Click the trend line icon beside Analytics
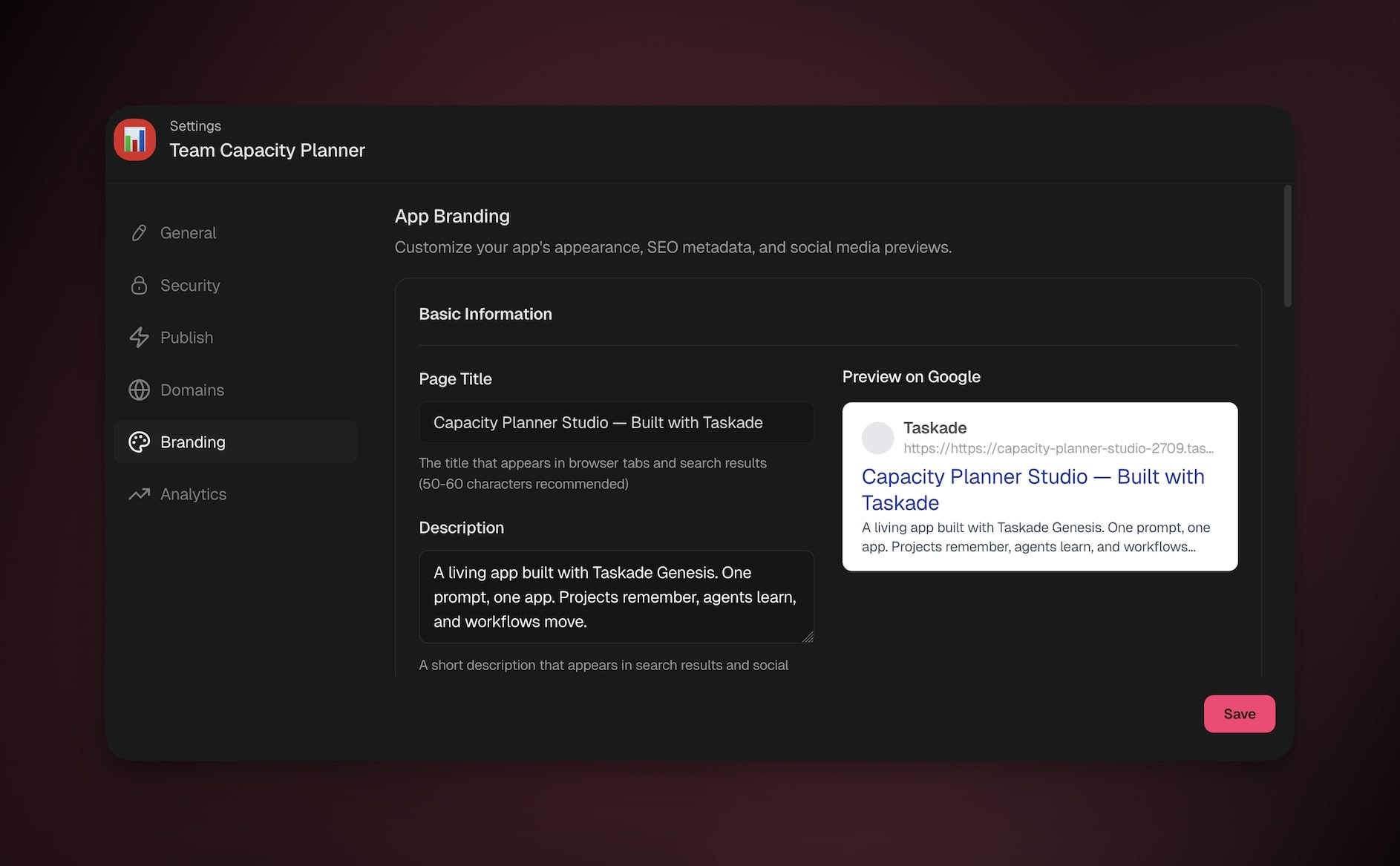The image size is (1400, 866). (139, 494)
